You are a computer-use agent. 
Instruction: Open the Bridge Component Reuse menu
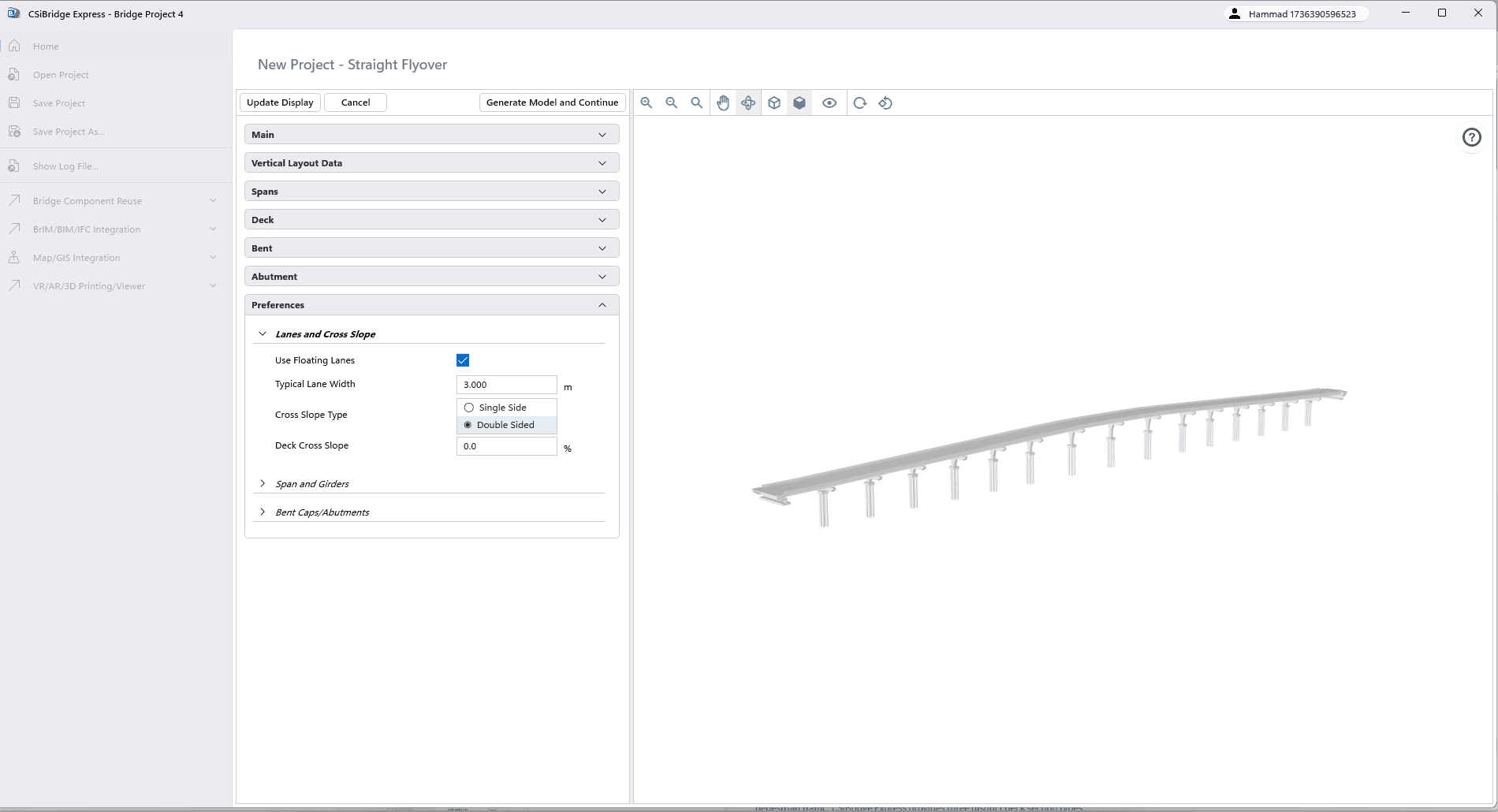tap(88, 201)
